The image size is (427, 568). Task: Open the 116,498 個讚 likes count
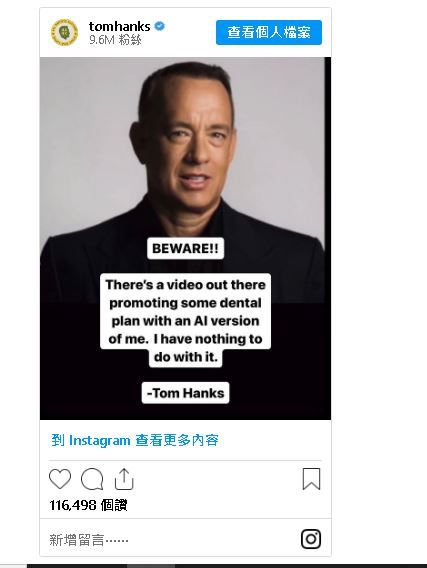[x=88, y=505]
